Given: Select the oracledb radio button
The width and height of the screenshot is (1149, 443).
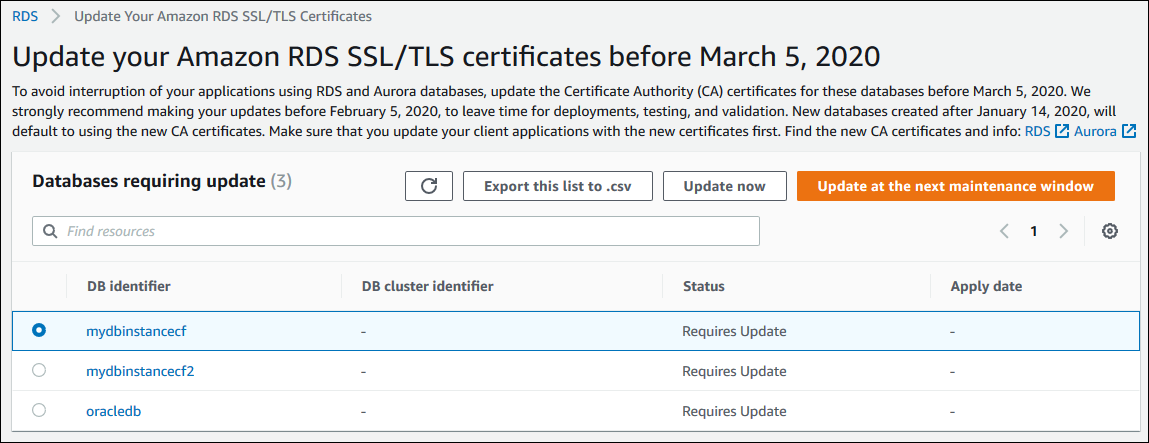Looking at the screenshot, I should click(x=39, y=410).
